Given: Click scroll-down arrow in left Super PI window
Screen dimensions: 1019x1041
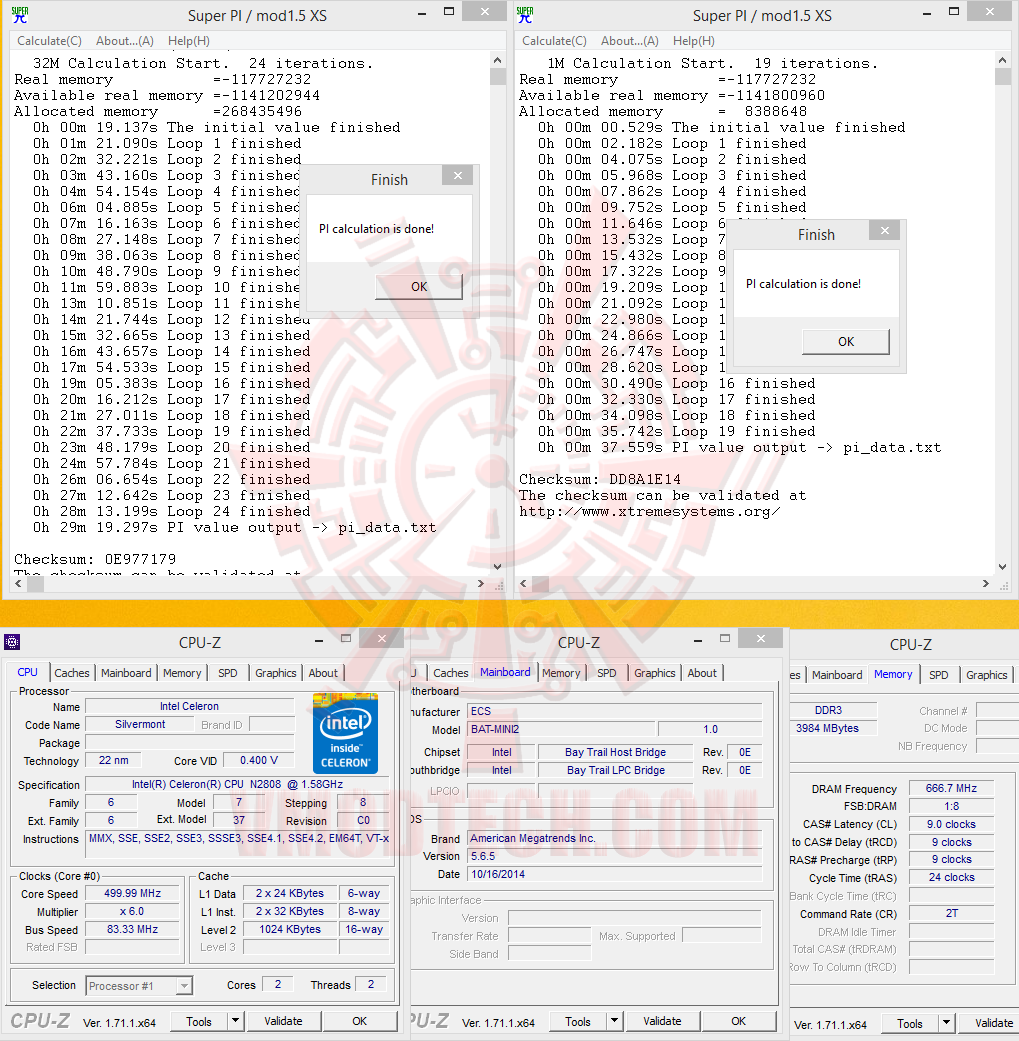Looking at the screenshot, I should coord(498,566).
